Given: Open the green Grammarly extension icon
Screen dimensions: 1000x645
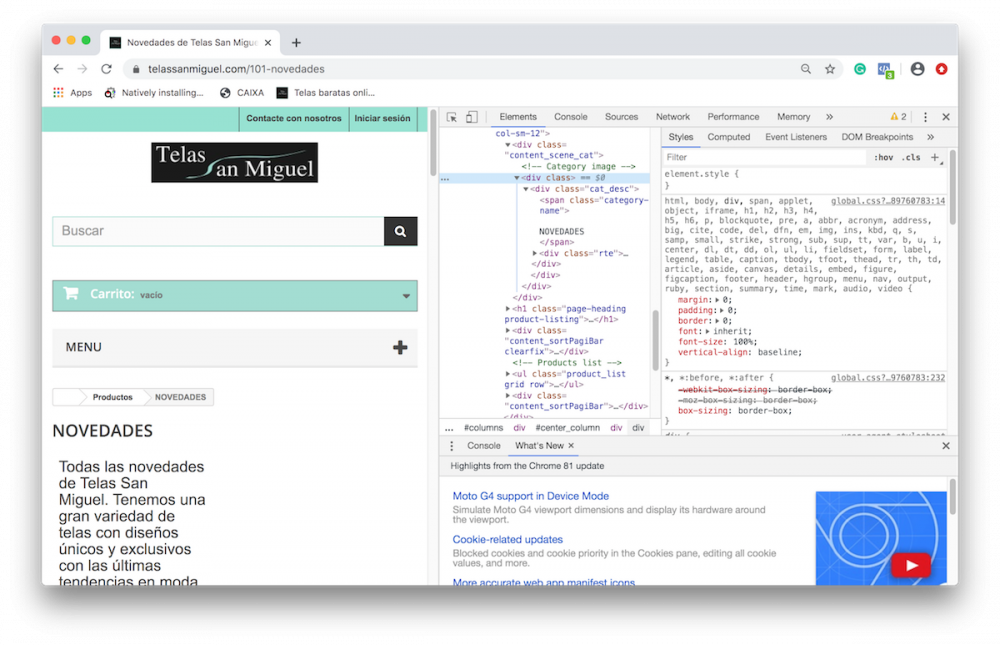Looking at the screenshot, I should tap(860, 69).
